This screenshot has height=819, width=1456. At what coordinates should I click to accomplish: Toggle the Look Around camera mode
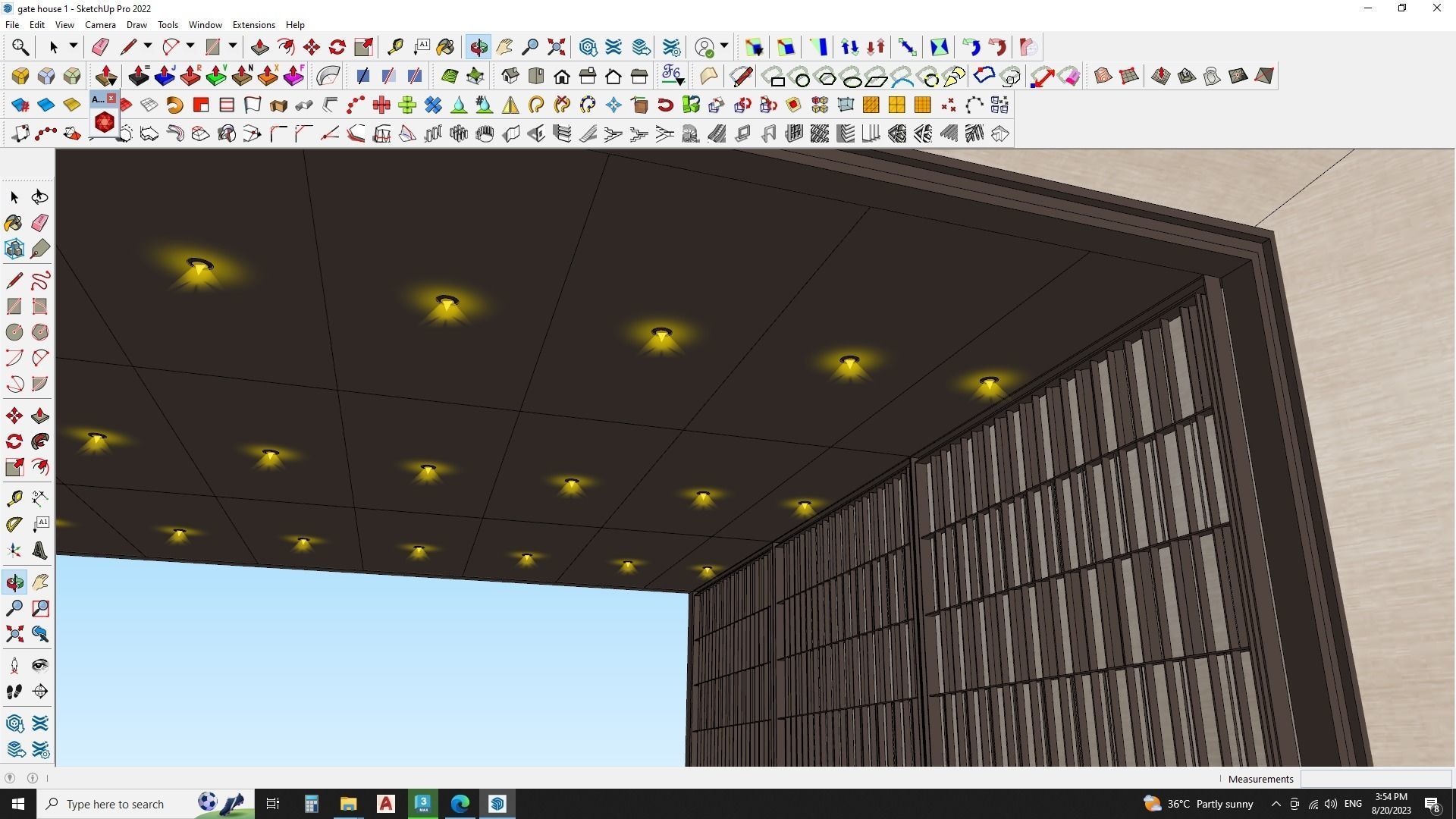point(40,665)
